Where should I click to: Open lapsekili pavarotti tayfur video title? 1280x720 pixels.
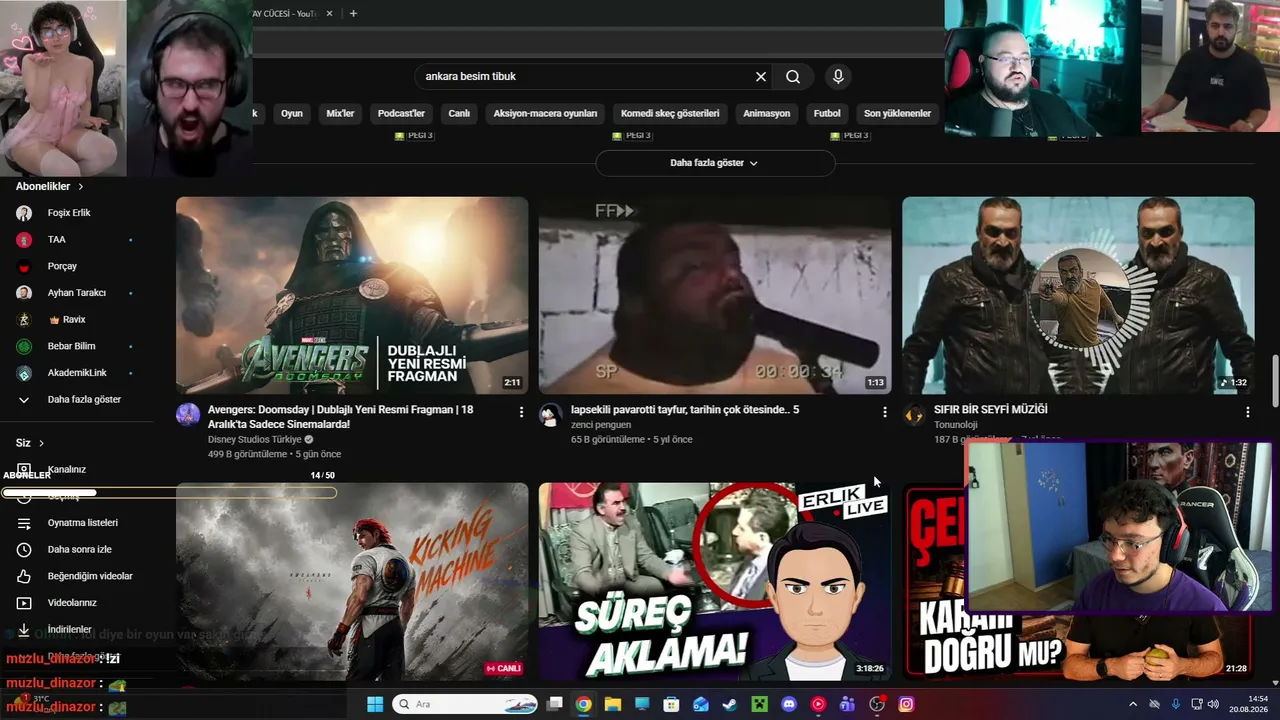(x=685, y=410)
